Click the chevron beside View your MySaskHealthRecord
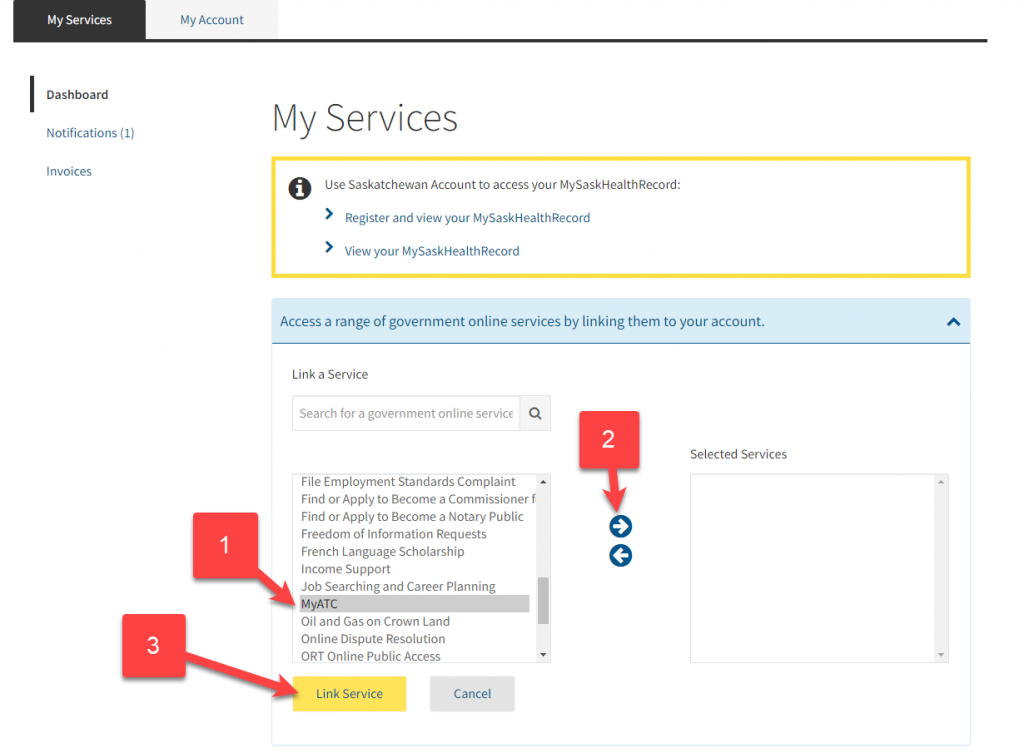Image resolution: width=1024 pixels, height=753 pixels. 330,247
